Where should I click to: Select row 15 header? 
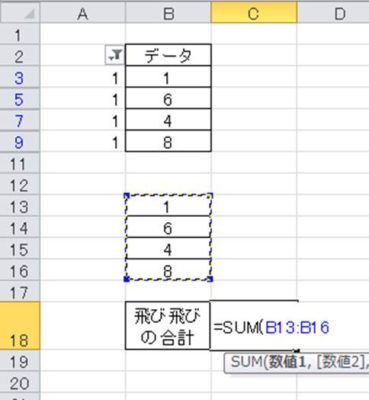pyautogui.click(x=20, y=248)
